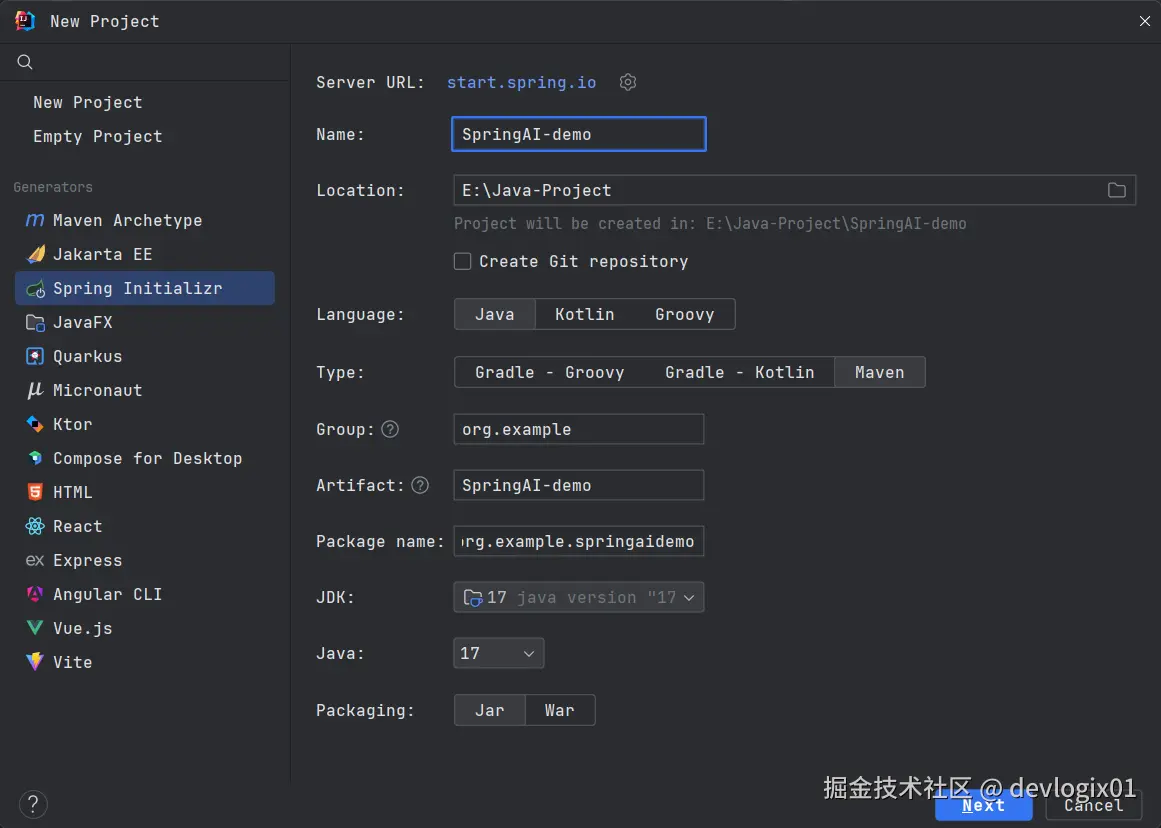Click the Vue.js icon
Image resolution: width=1161 pixels, height=828 pixels.
pos(35,628)
